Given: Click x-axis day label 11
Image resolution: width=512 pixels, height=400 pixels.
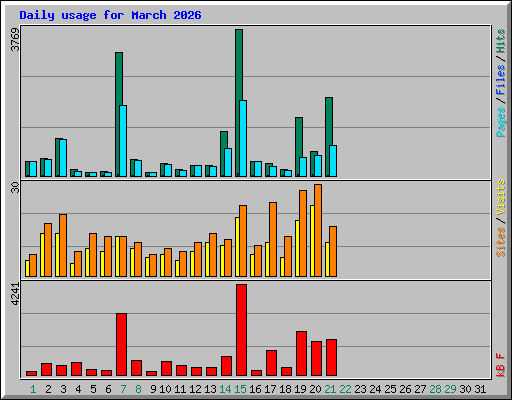Looking at the screenshot, I should (180, 389).
